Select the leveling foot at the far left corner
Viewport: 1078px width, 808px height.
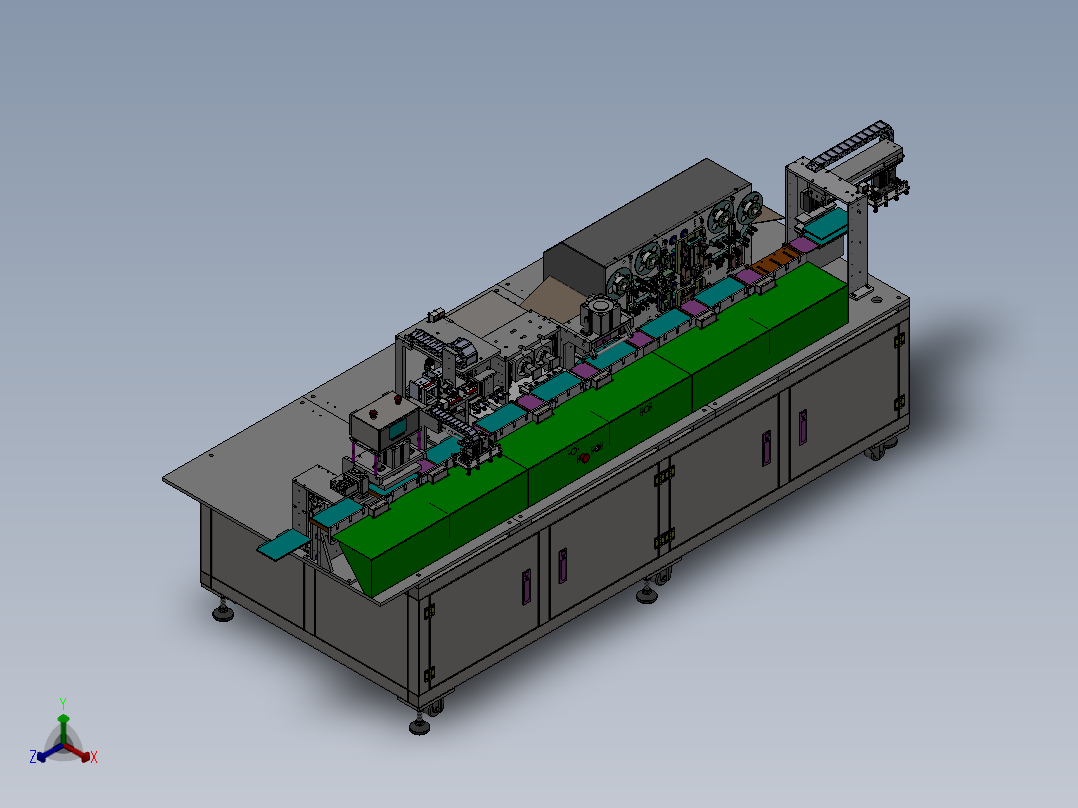coord(222,610)
